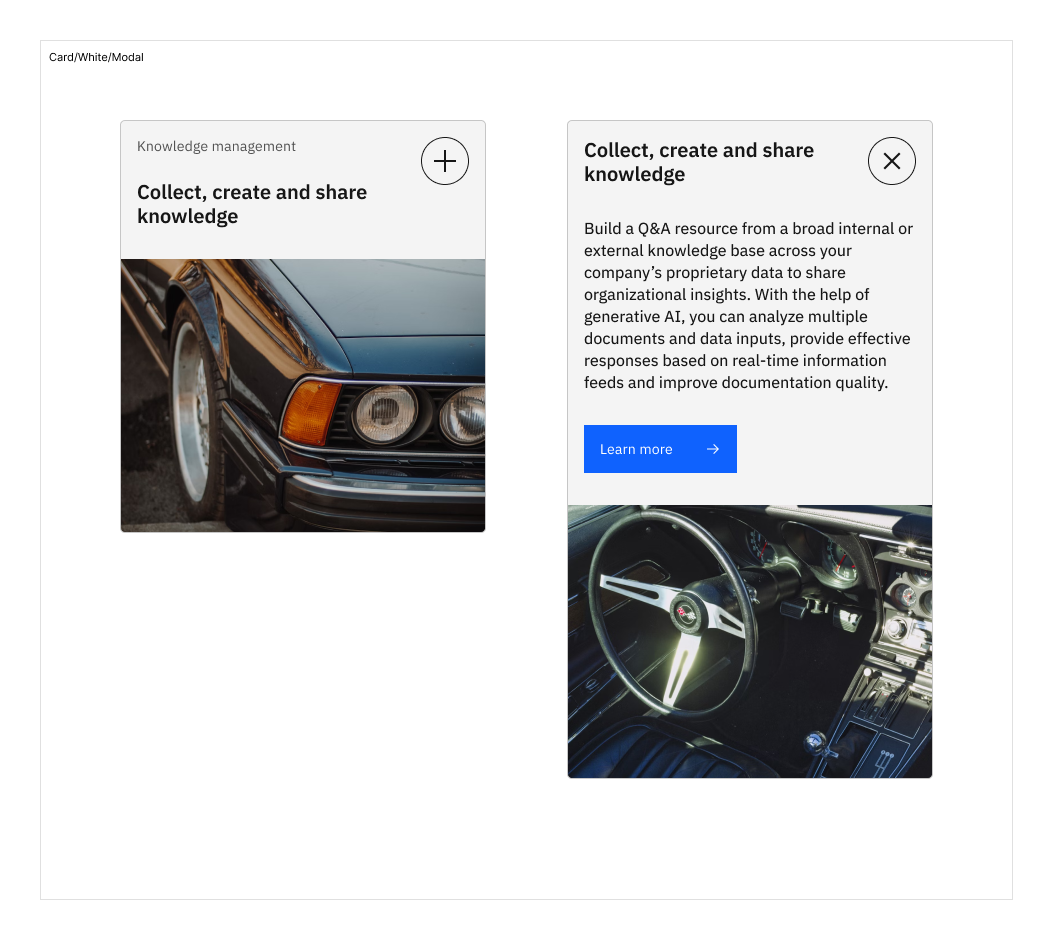Click the arrow icon inside Learn more

tap(713, 449)
